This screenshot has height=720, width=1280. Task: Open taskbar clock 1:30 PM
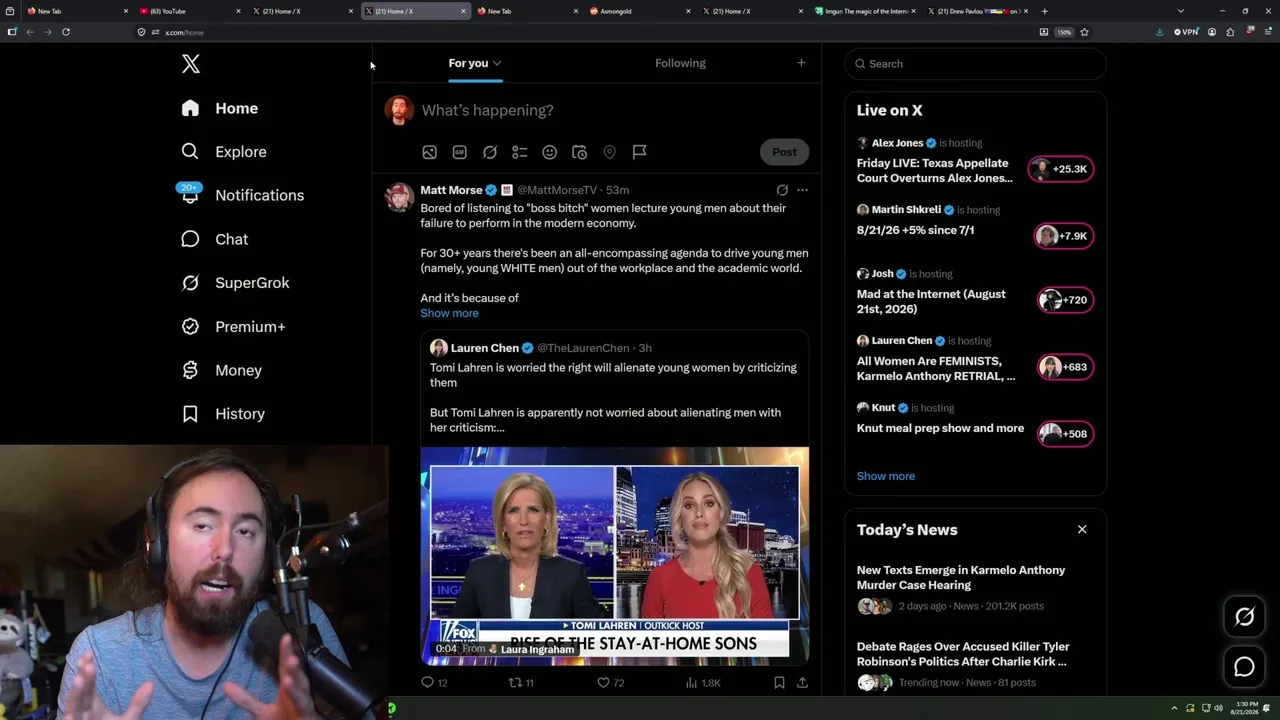click(1245, 708)
